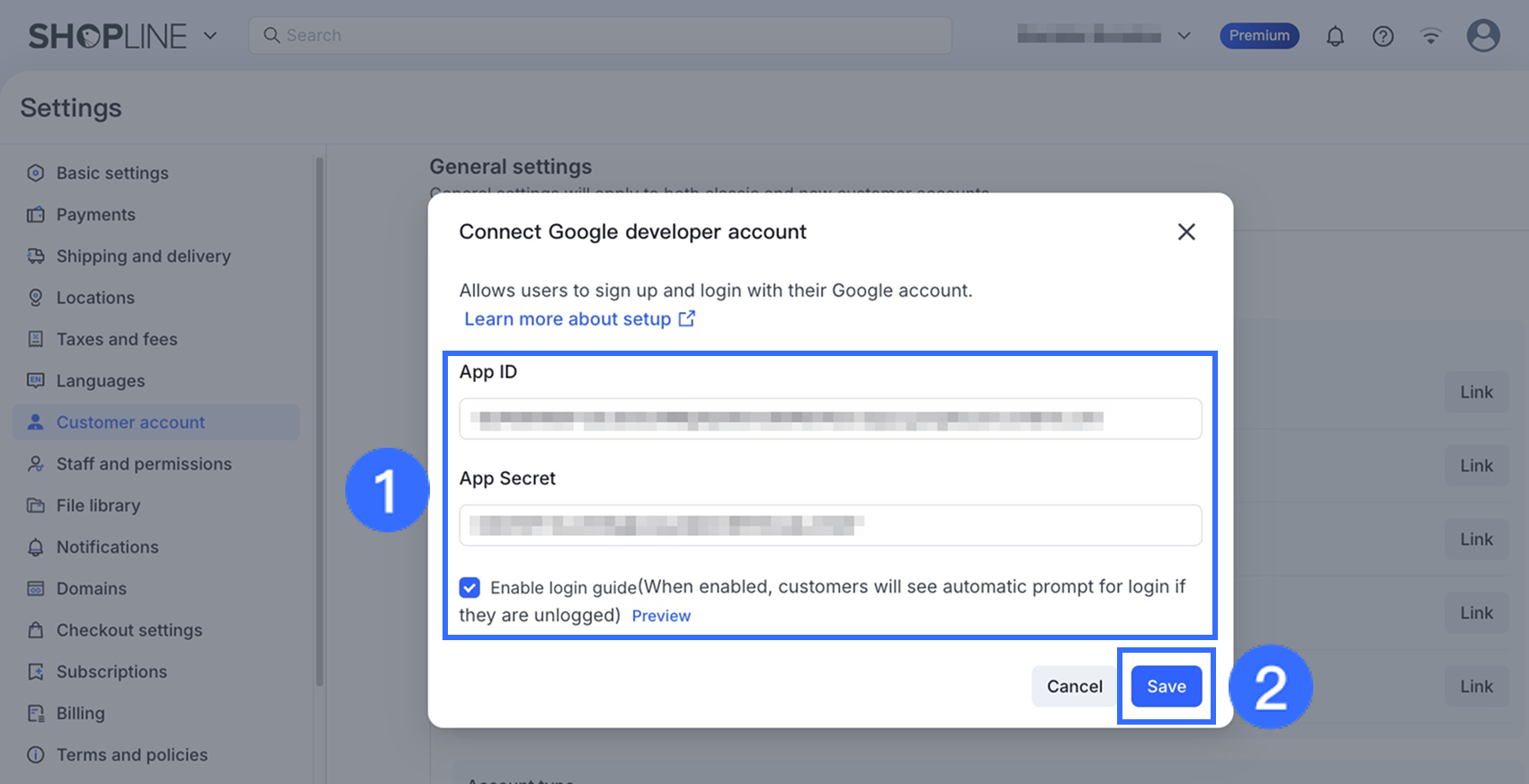Click the Save button
Image resolution: width=1529 pixels, height=784 pixels.
coord(1167,686)
